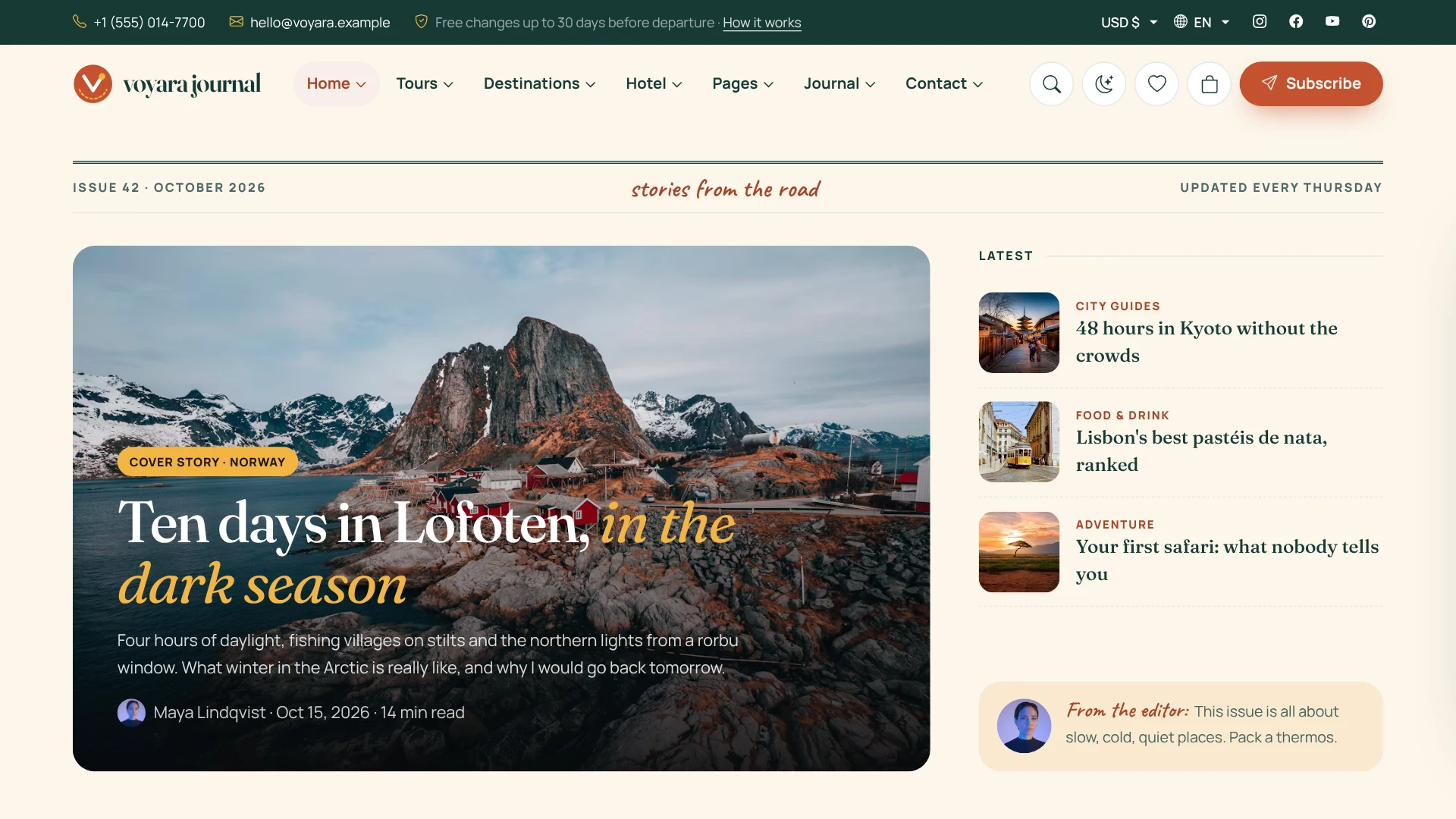Click the phone icon in top bar
1456x819 pixels.
coord(80,22)
